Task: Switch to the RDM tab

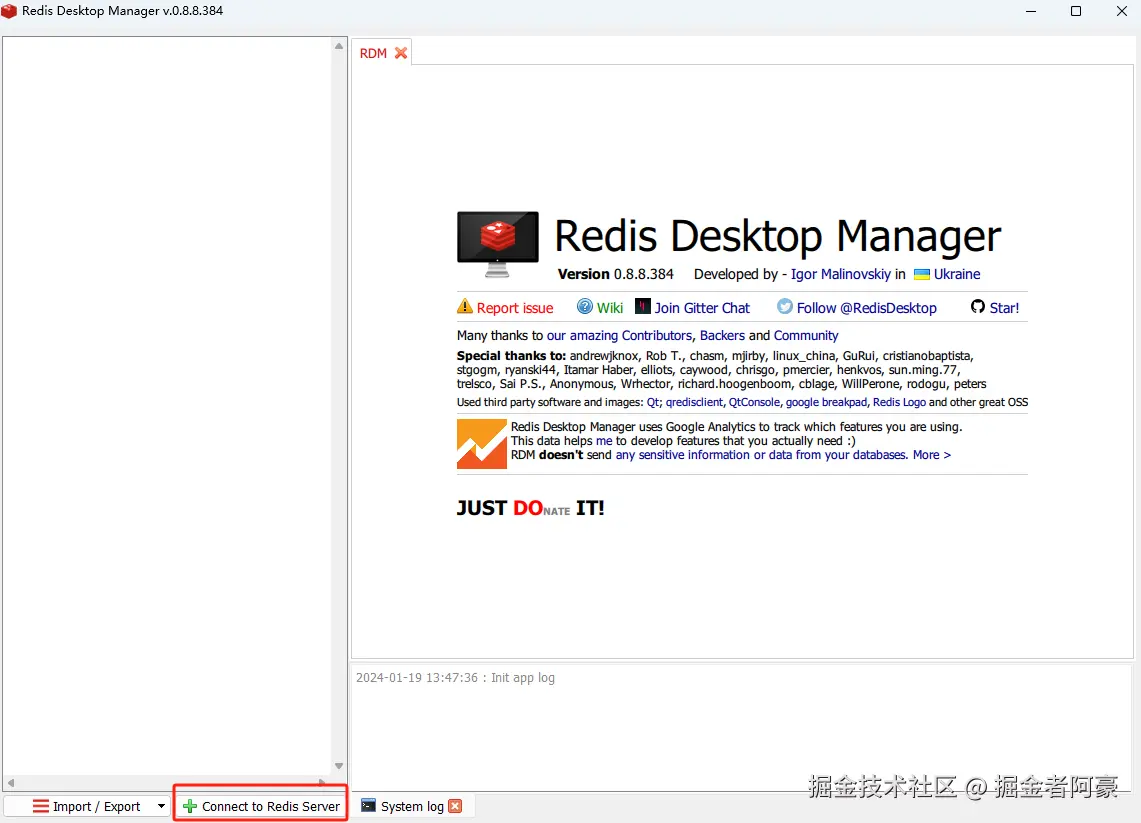Action: [x=373, y=53]
